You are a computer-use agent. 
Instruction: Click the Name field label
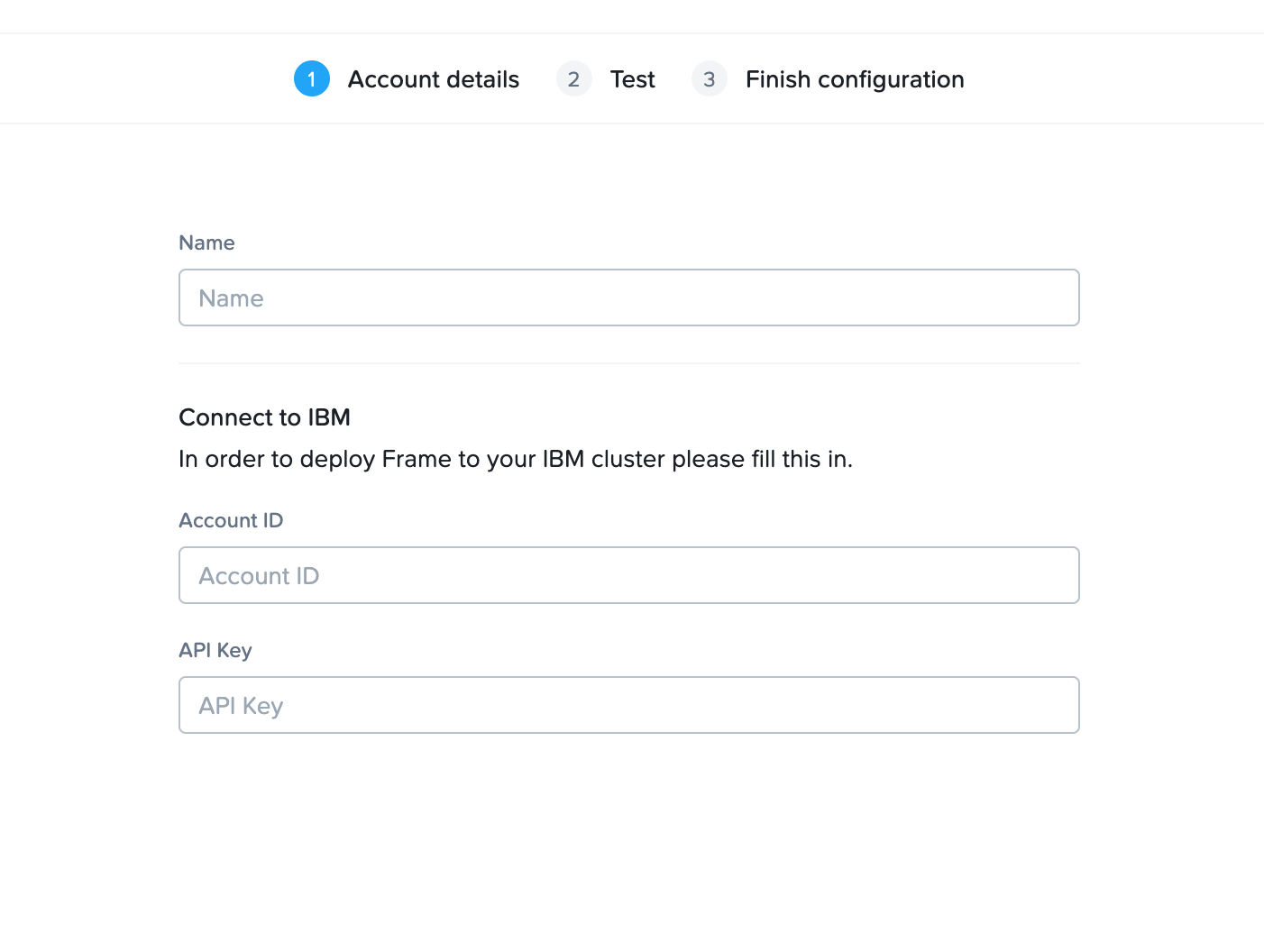click(x=206, y=243)
